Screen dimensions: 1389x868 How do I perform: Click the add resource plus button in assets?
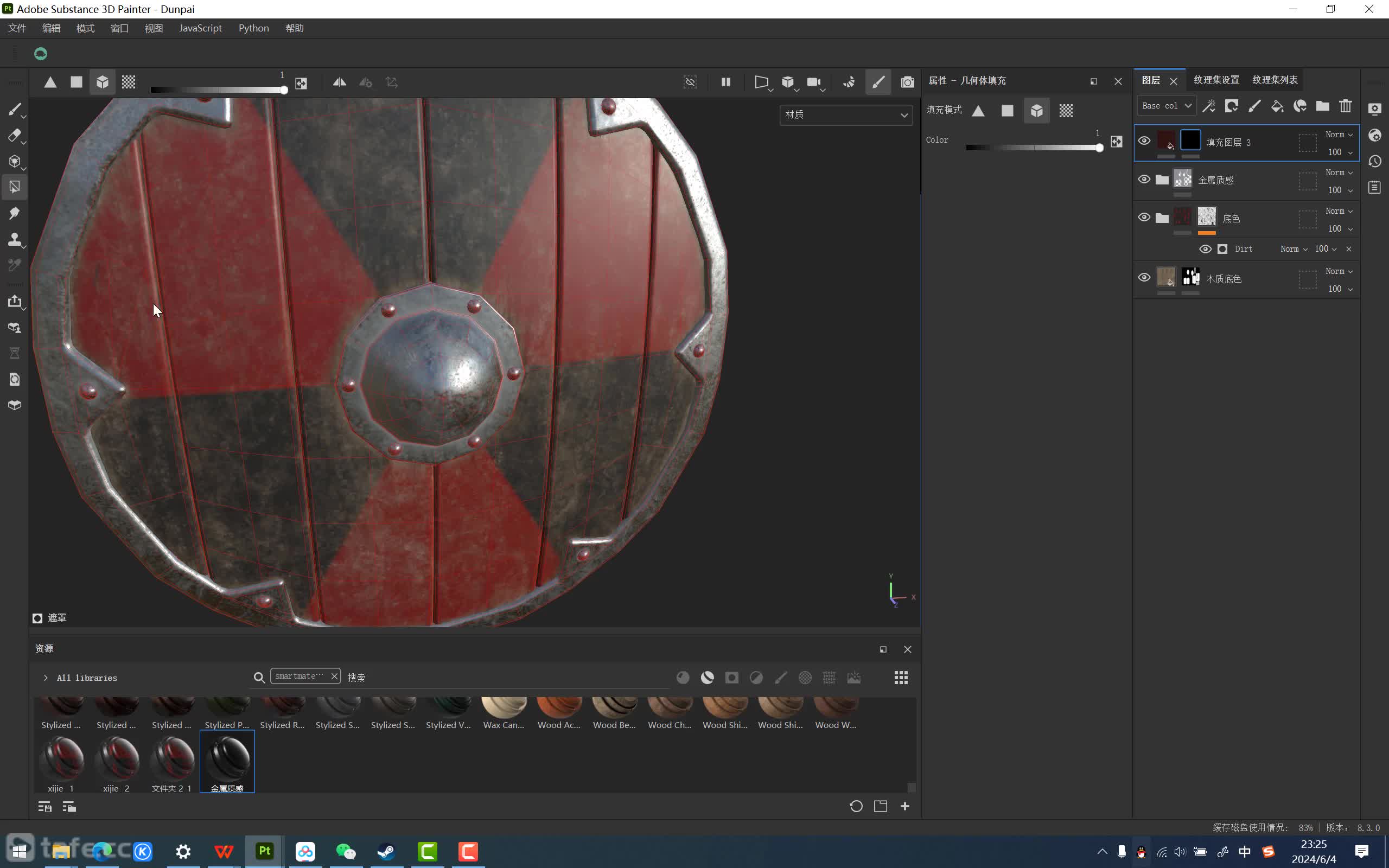(905, 807)
